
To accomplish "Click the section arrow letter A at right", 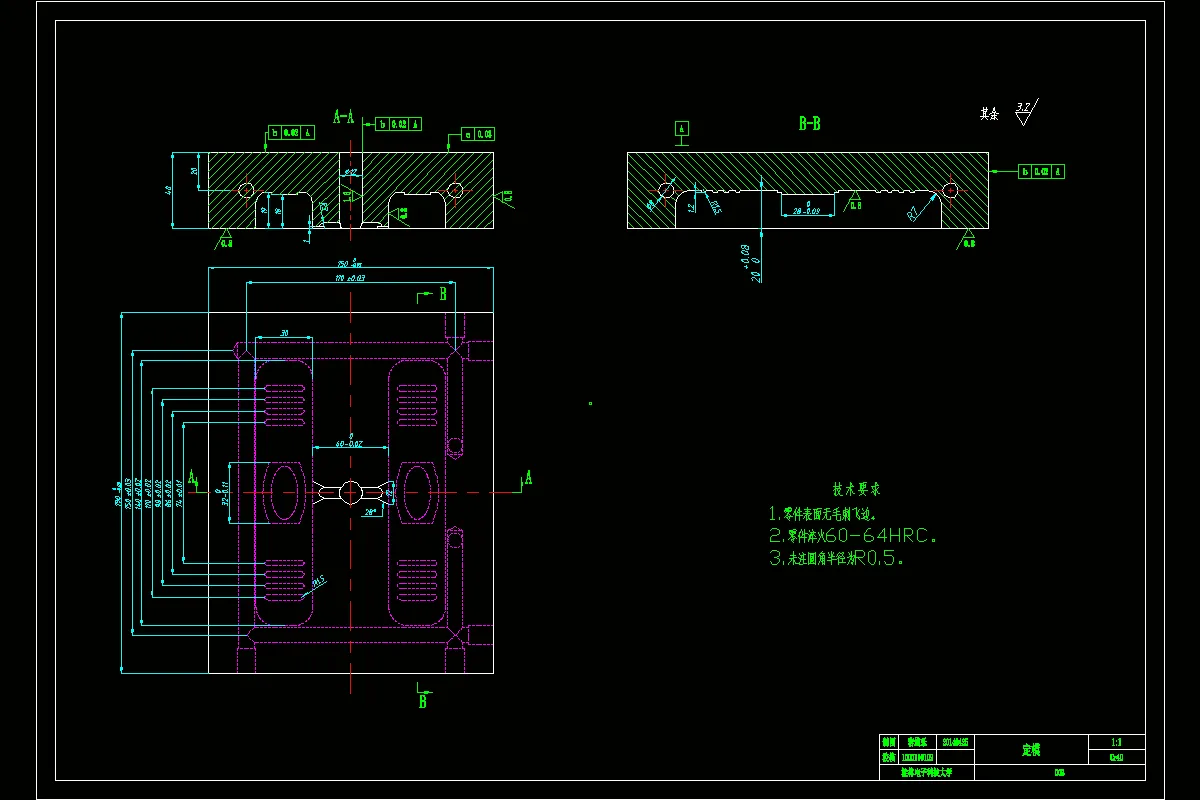I will [528, 478].
